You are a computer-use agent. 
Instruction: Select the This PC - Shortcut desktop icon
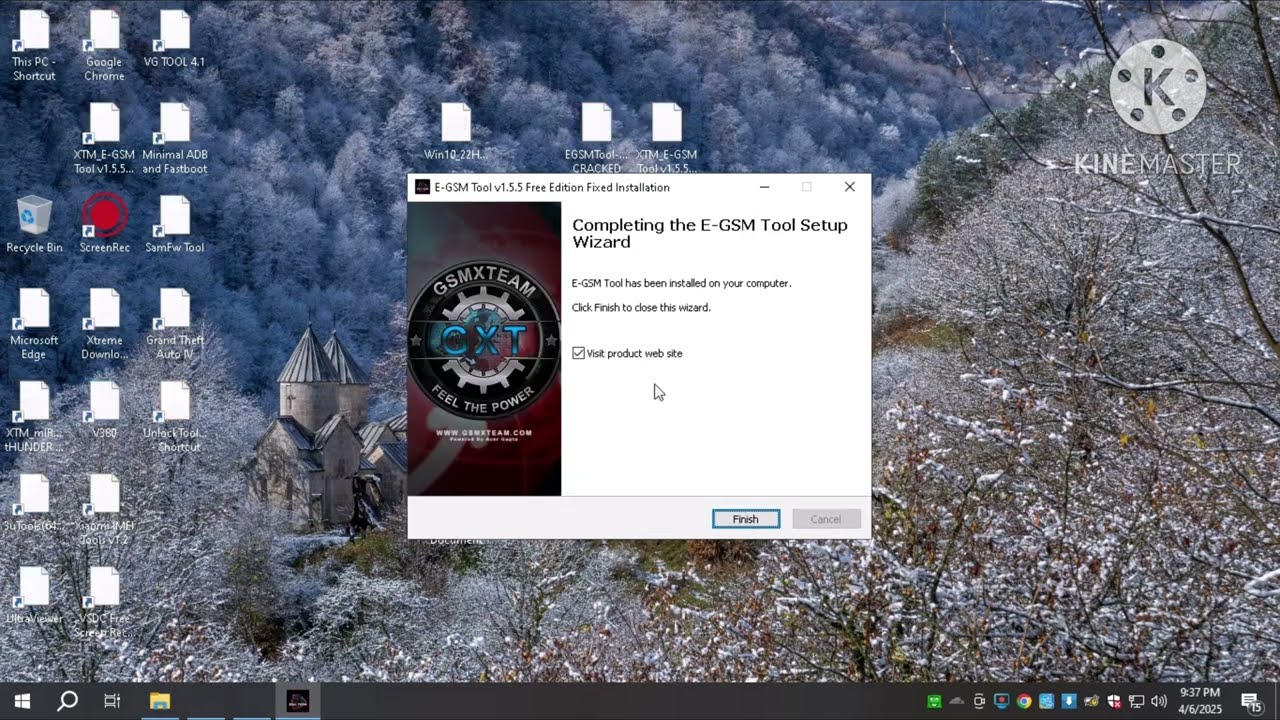pos(34,47)
